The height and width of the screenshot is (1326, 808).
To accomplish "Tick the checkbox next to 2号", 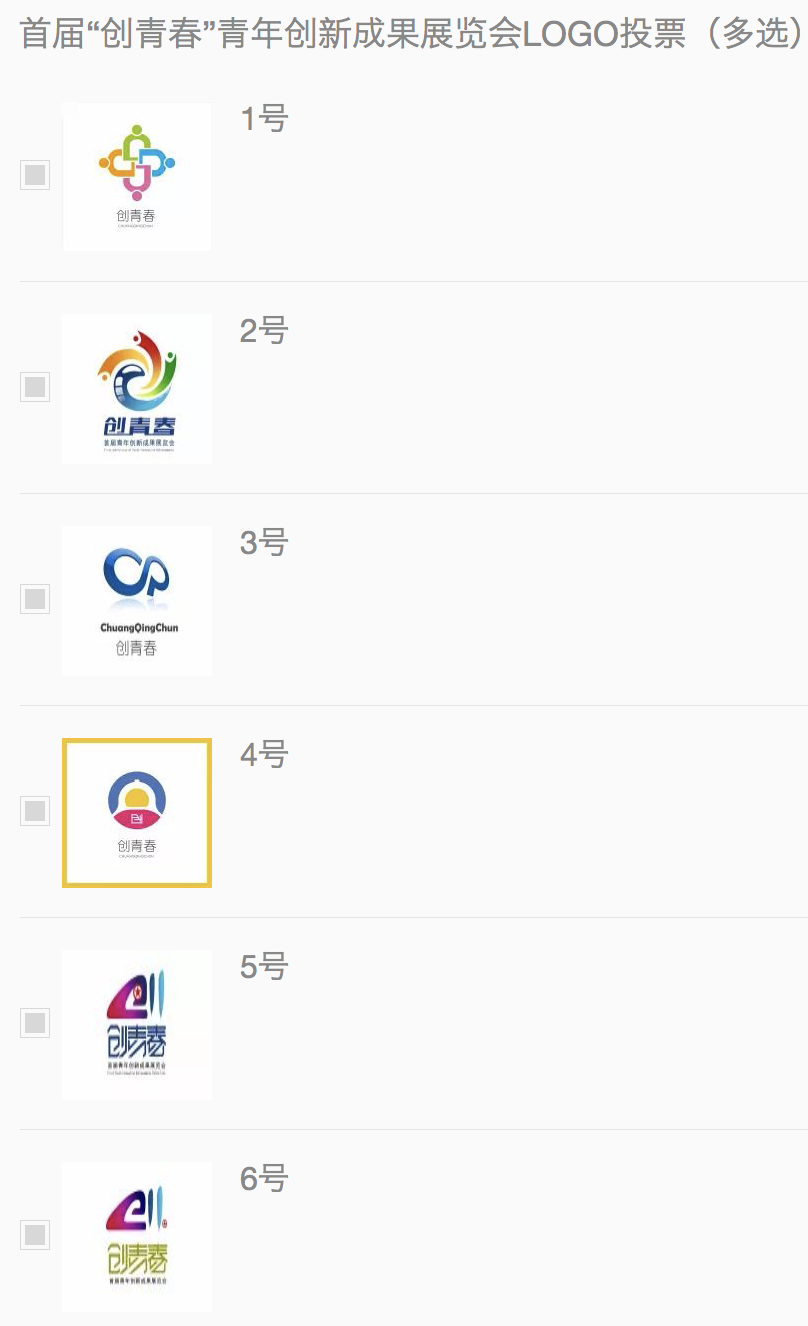I will pos(35,387).
